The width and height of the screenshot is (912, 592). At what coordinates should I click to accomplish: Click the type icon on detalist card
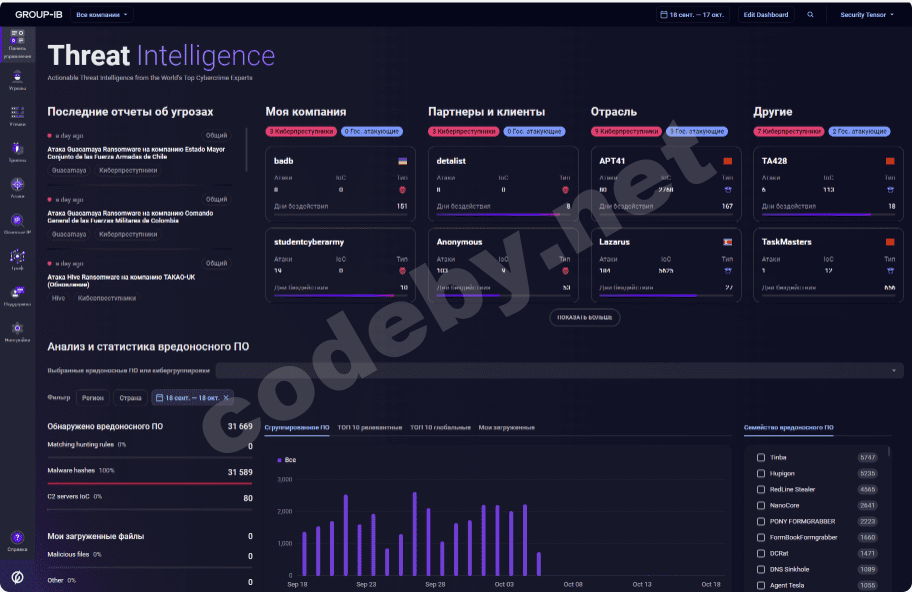(x=565, y=190)
